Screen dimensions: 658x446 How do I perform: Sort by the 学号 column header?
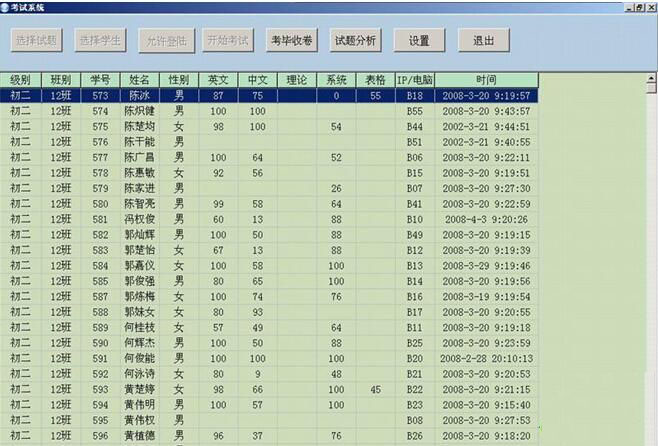(x=100, y=79)
